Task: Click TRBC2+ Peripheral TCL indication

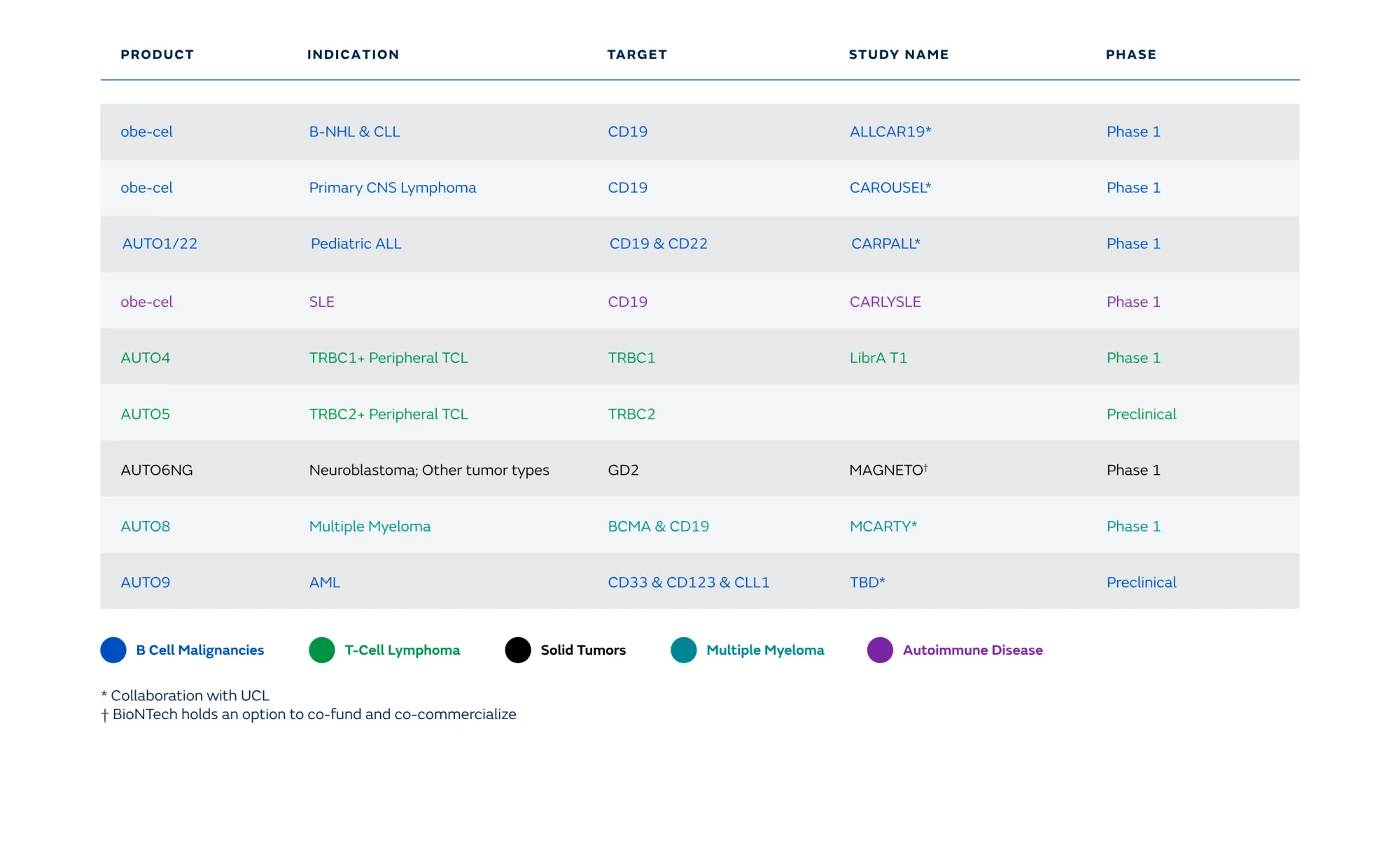Action: pyautogui.click(x=388, y=414)
